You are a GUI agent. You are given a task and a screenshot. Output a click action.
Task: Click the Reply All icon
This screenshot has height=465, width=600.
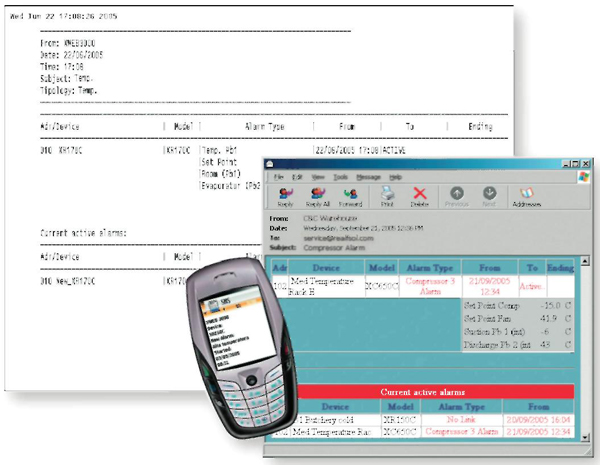[318, 196]
